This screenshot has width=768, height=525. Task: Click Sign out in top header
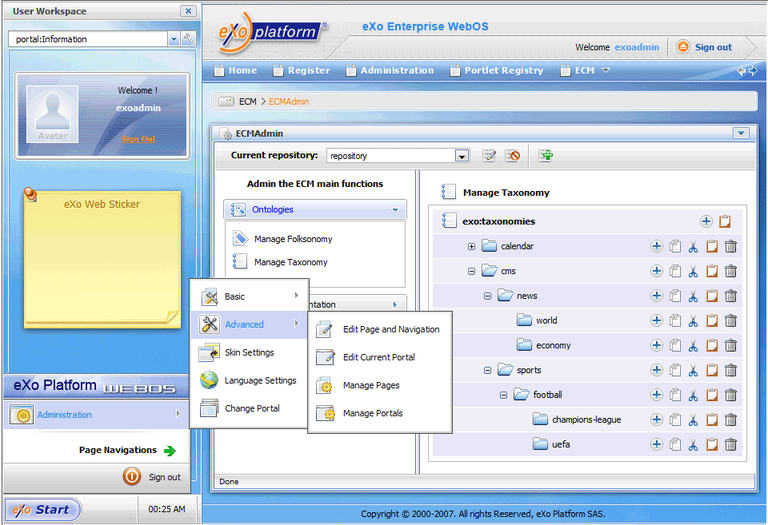pos(704,47)
